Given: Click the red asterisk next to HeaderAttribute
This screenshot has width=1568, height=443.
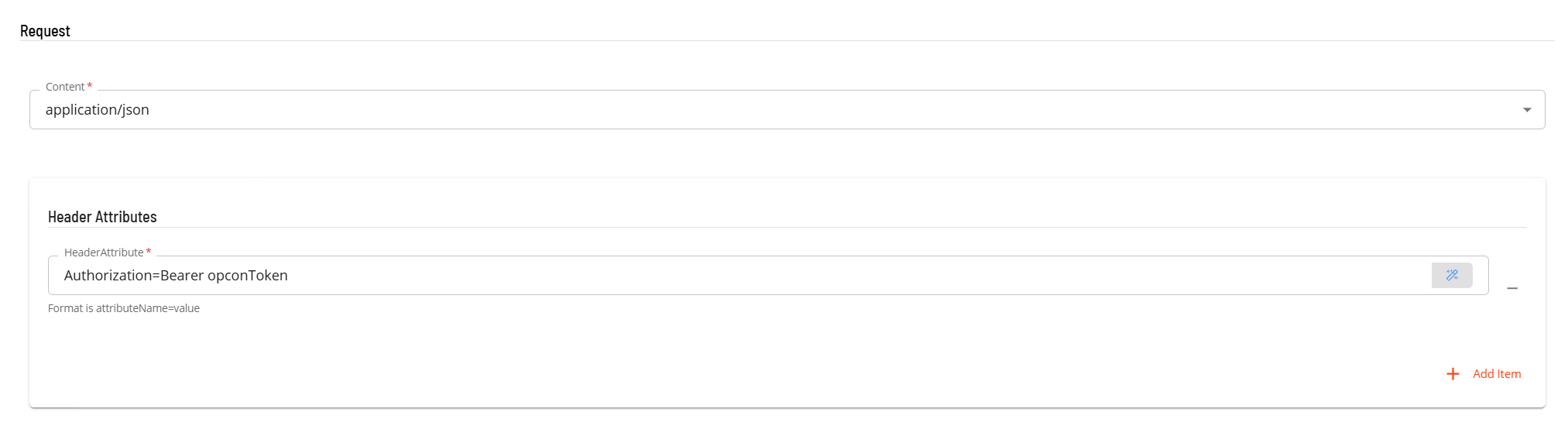Looking at the screenshot, I should (x=149, y=252).
